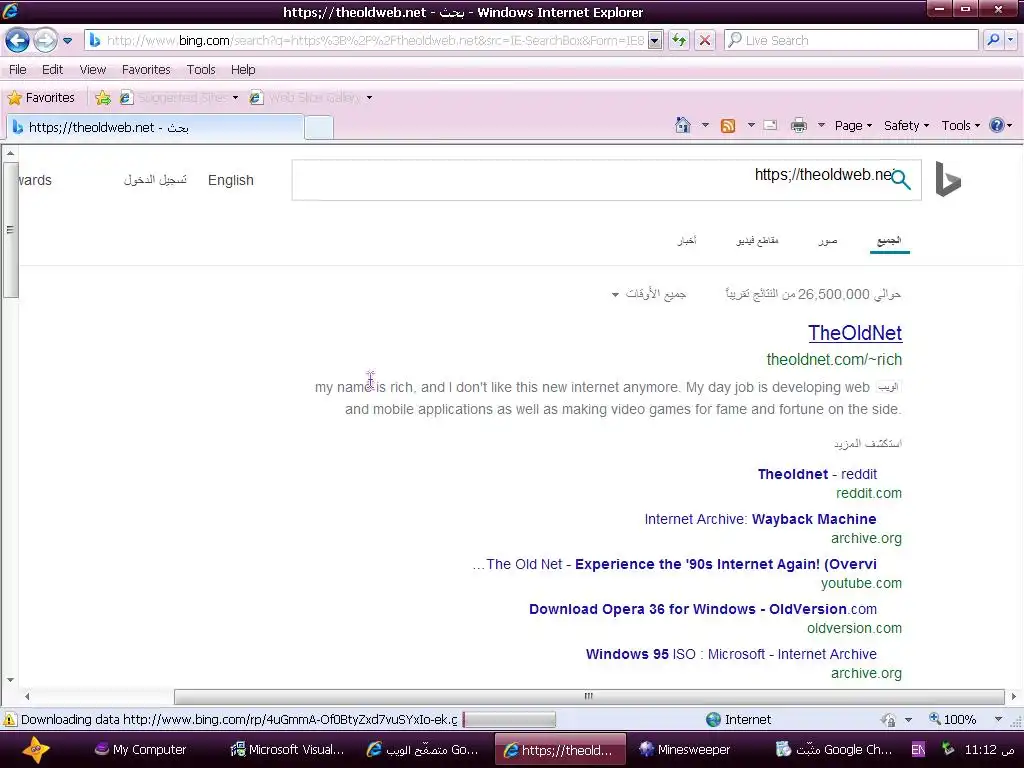Open Download Opera 36 for Windows link
1024x768 pixels.
(703, 609)
